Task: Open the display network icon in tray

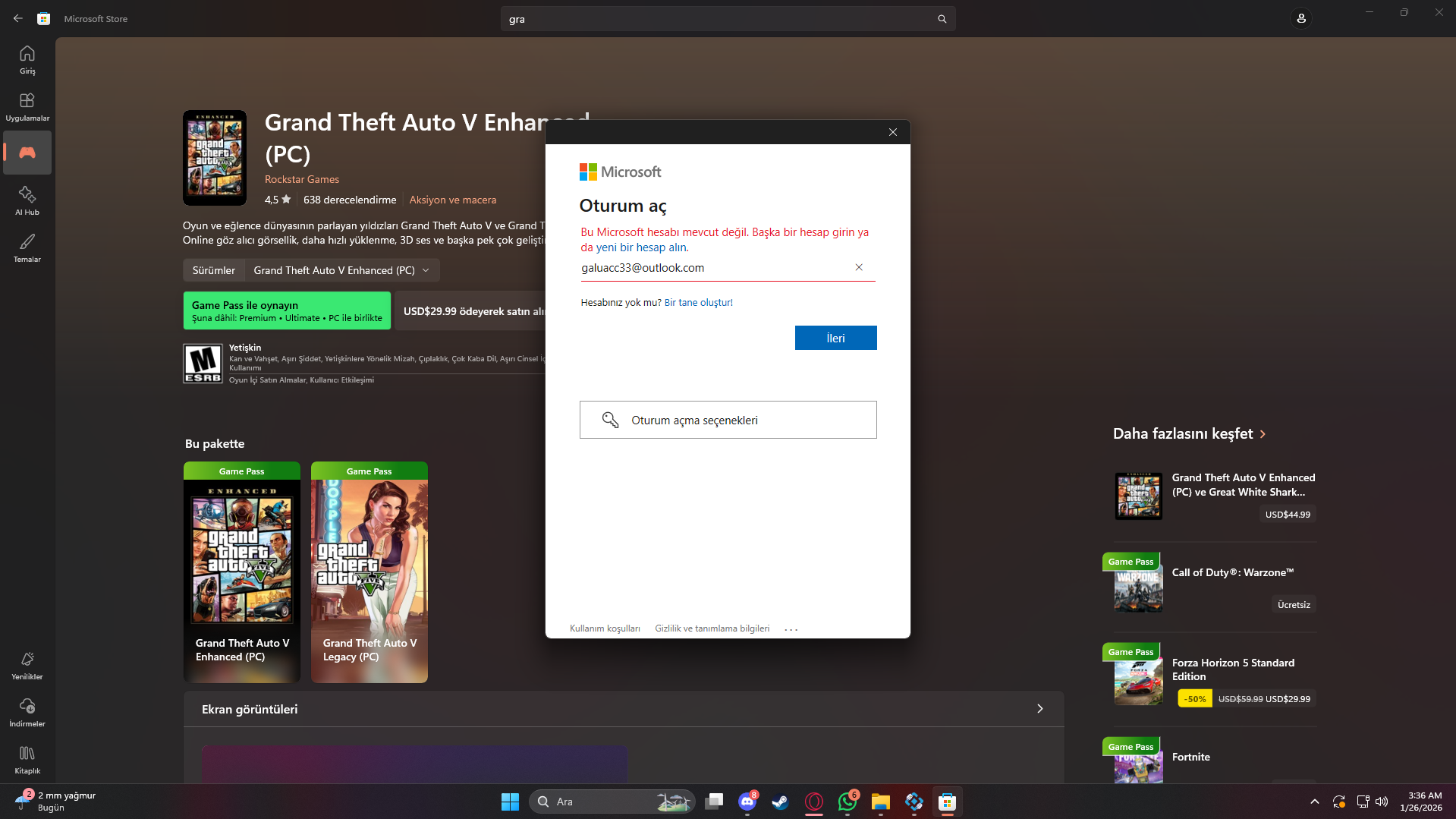Action: tap(1363, 802)
